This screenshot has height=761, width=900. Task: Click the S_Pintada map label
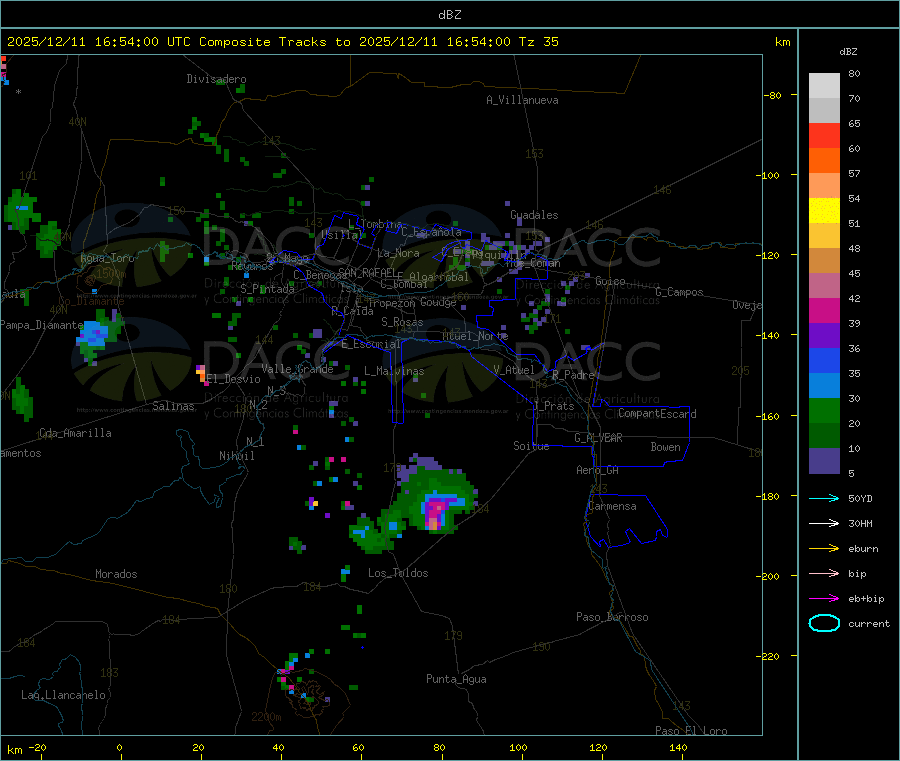267,289
